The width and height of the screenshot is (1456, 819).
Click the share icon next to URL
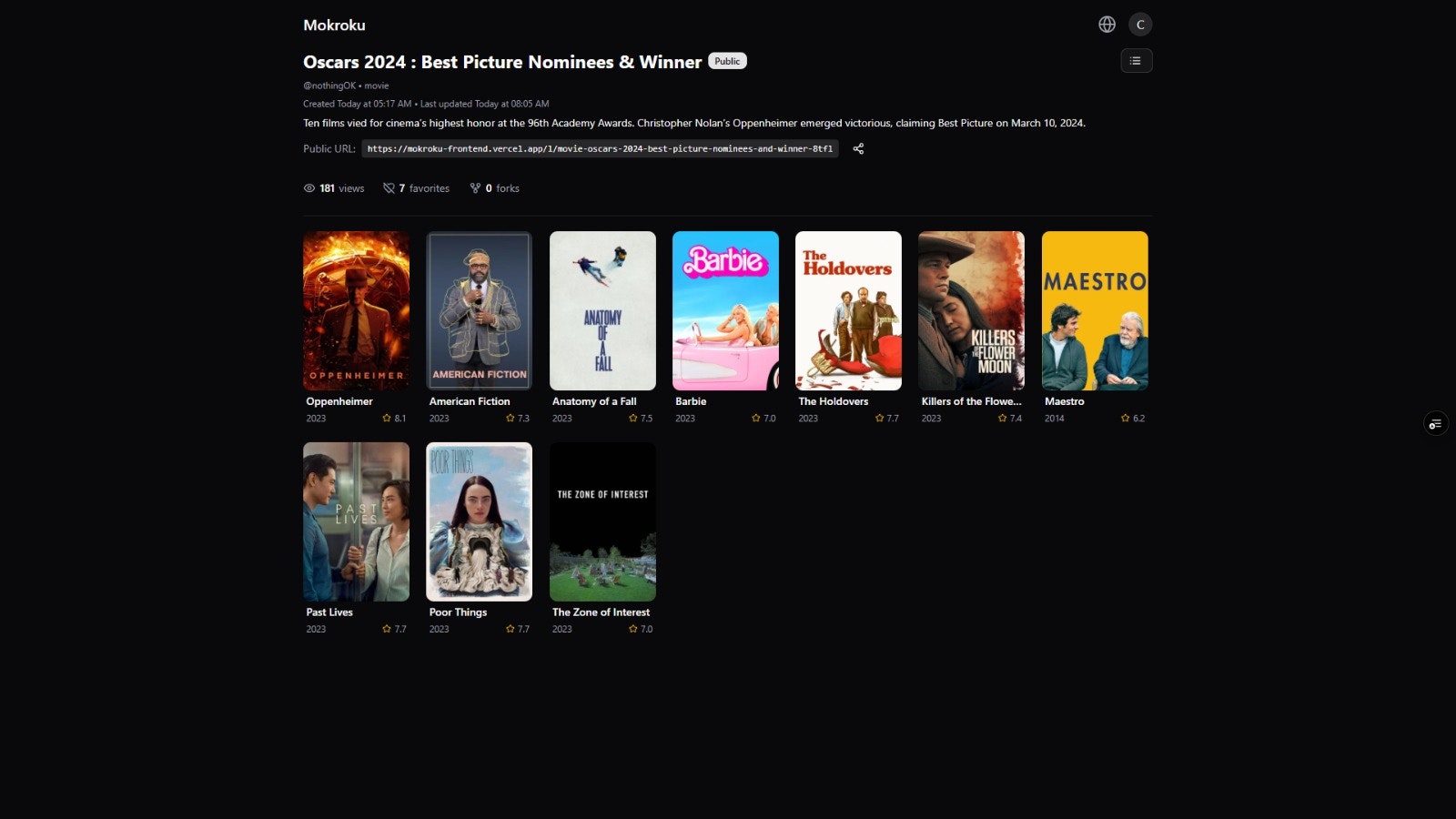(858, 148)
